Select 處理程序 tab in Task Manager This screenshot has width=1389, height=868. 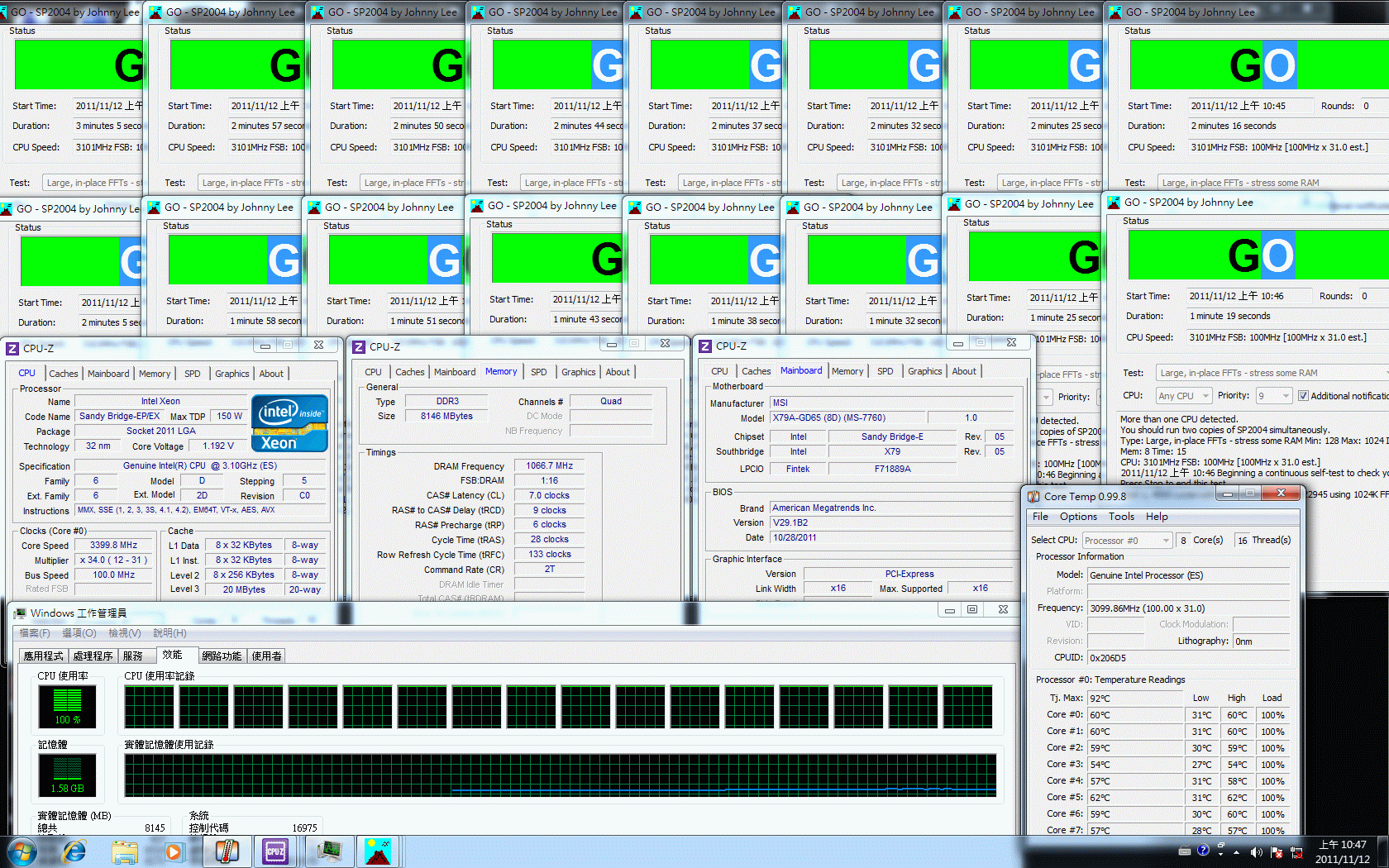click(93, 656)
